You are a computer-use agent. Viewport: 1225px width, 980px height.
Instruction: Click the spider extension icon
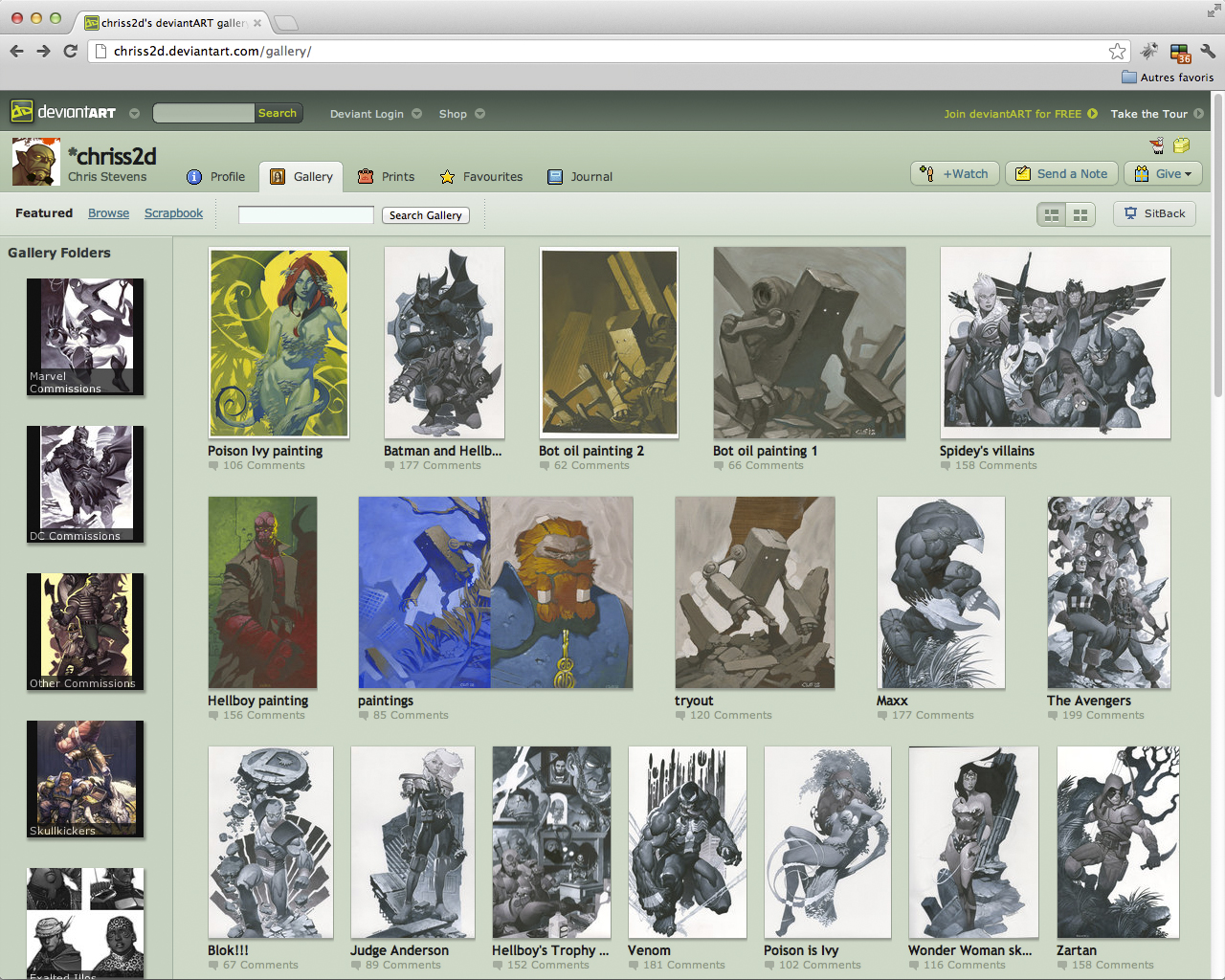coord(1149,51)
